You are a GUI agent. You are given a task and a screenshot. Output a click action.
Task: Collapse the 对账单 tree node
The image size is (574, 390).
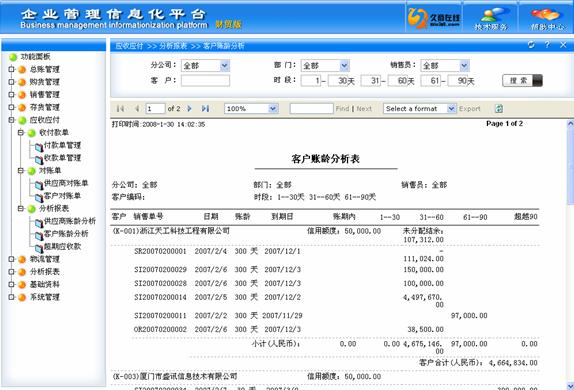pos(21,171)
